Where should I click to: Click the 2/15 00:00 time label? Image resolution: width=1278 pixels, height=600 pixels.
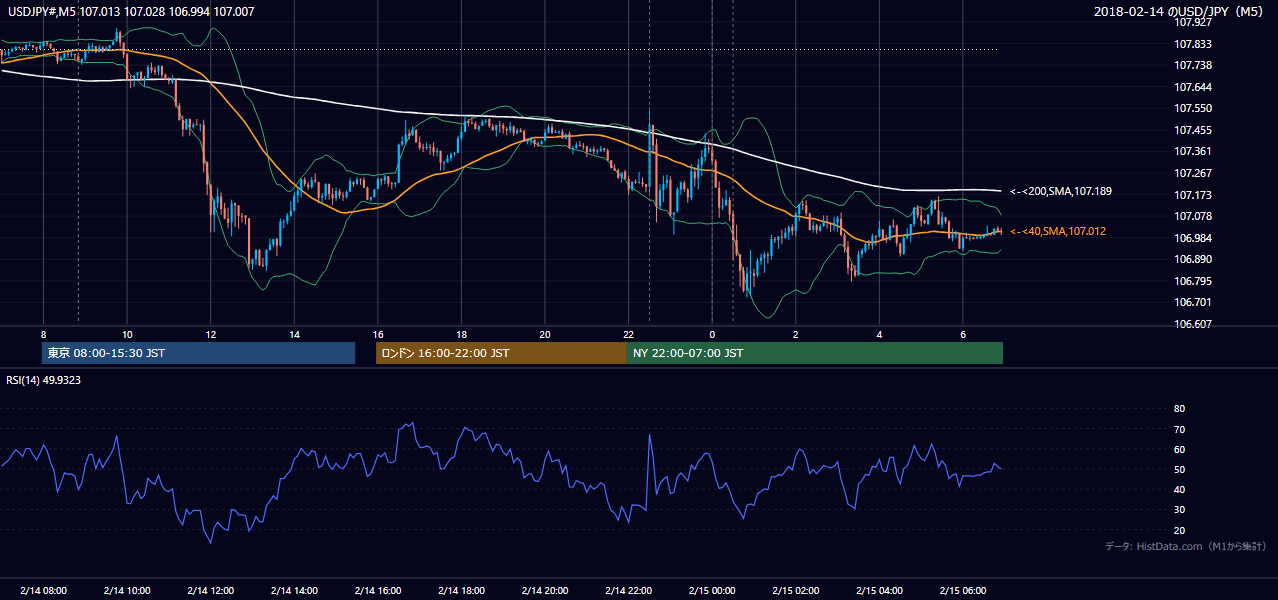point(712,591)
